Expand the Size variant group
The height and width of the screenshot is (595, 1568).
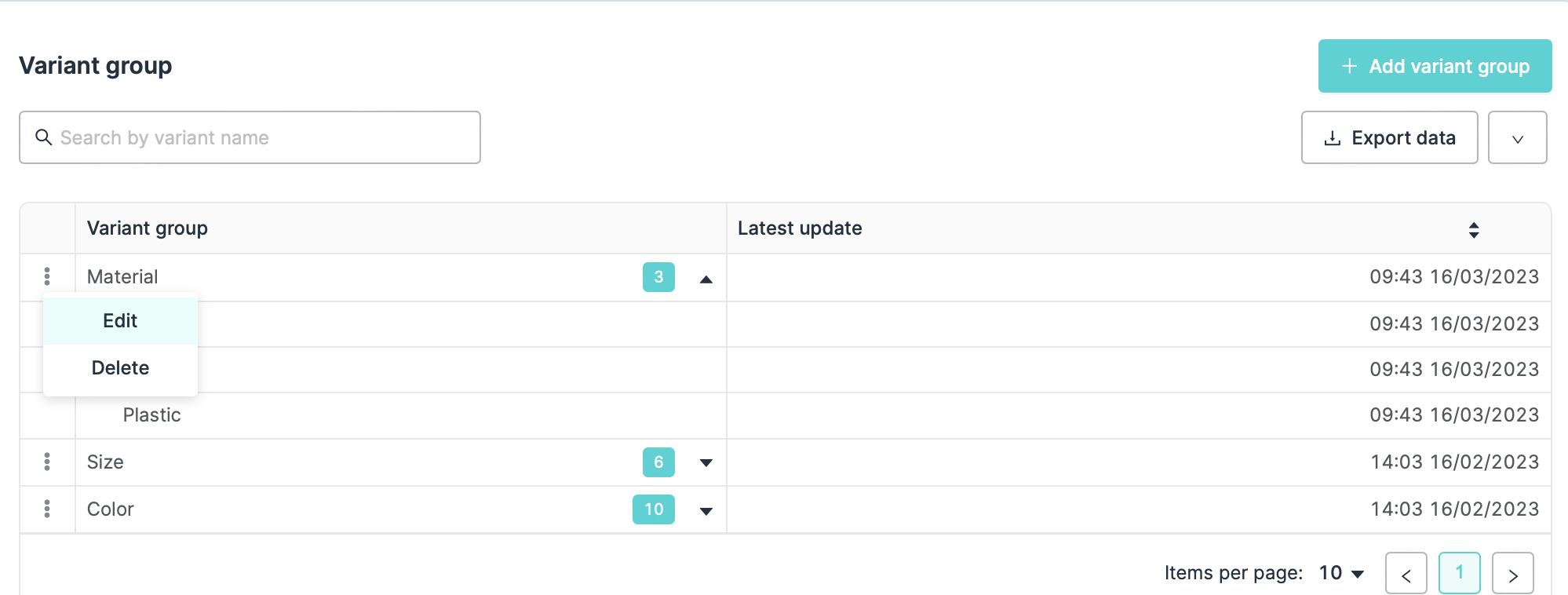706,462
